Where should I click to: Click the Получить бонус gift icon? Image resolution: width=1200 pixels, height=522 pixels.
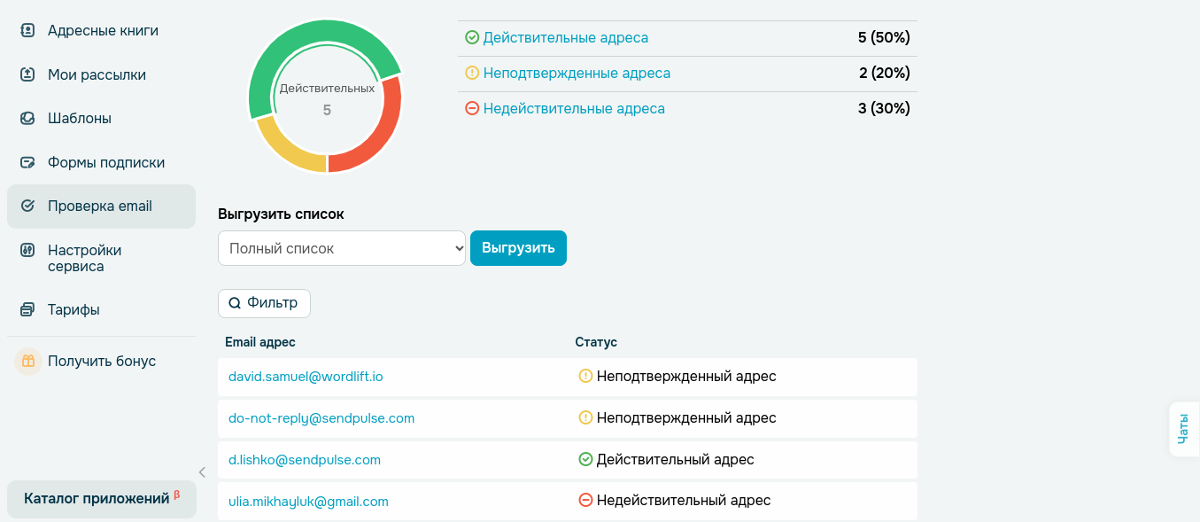28,361
